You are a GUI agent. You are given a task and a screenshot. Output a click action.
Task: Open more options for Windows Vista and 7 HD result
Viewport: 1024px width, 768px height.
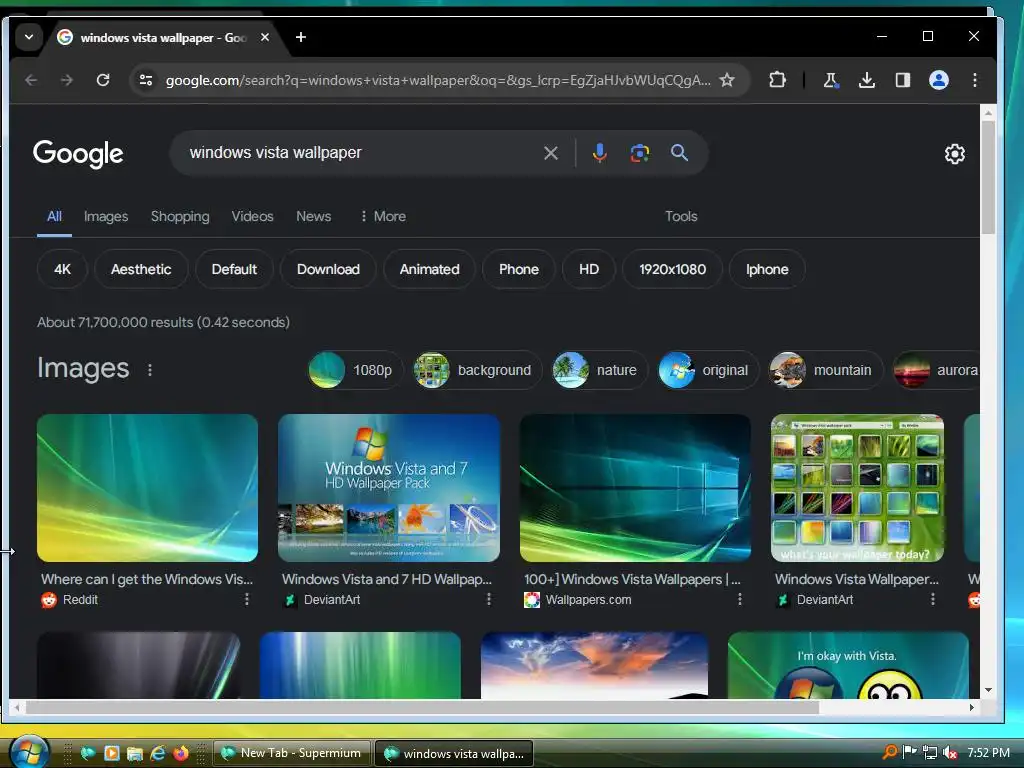point(488,599)
